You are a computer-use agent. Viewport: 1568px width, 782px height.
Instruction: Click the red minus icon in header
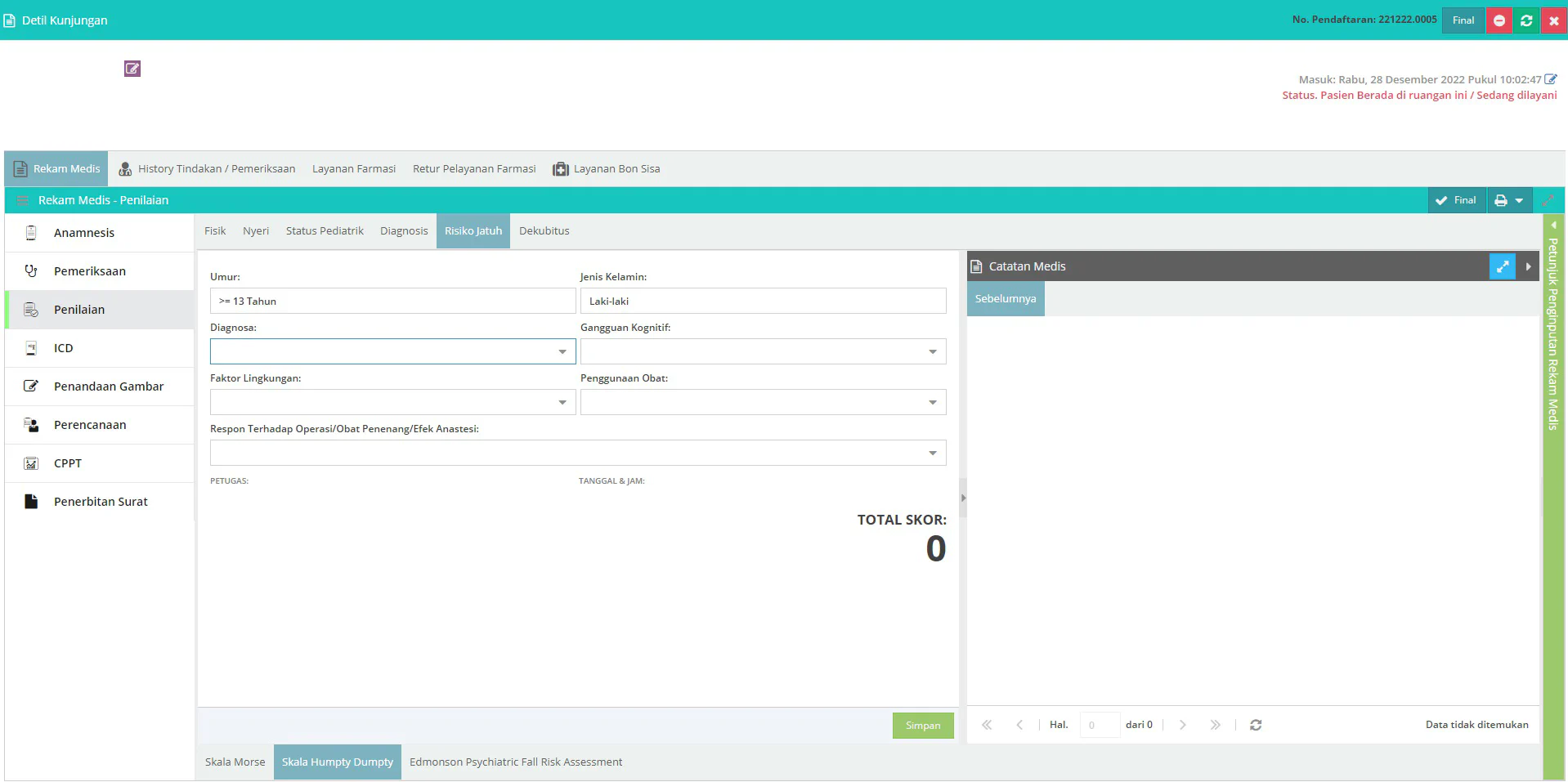(x=1499, y=20)
